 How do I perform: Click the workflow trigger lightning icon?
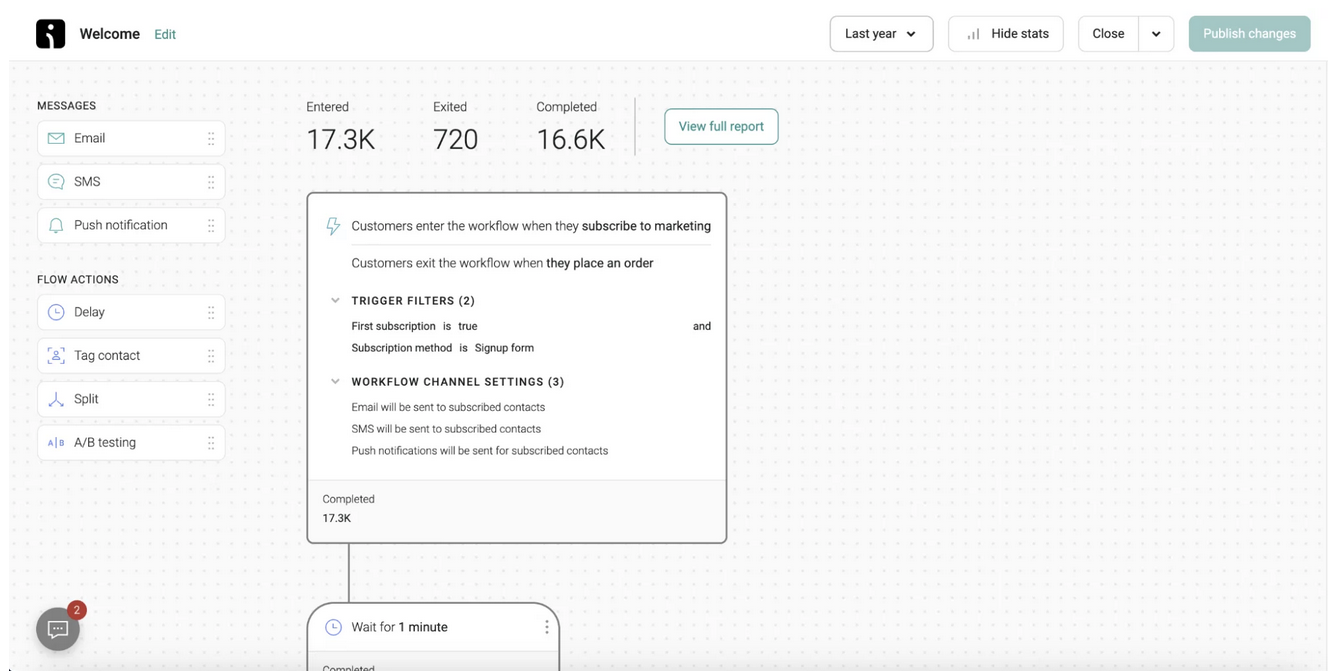[x=332, y=226]
